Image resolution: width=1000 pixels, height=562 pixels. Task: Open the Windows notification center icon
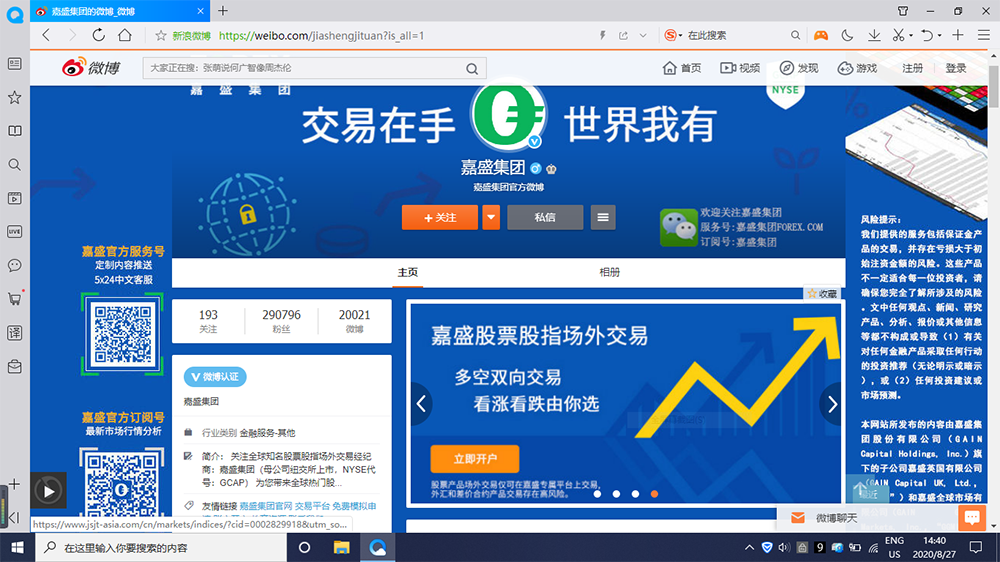[x=976, y=547]
